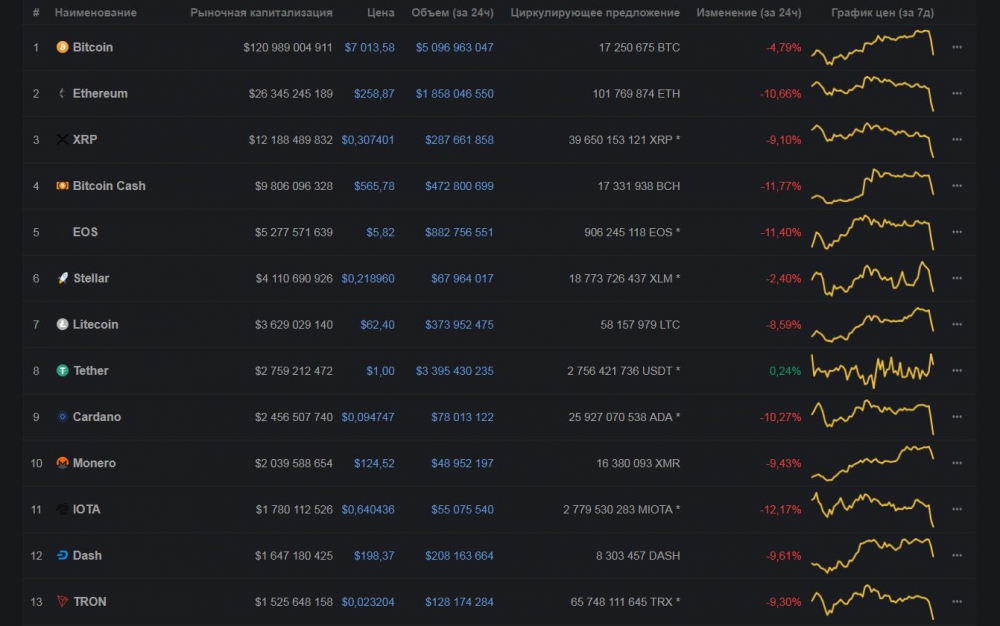Click the Monero coin logo
The image size is (1000, 626).
(62, 463)
